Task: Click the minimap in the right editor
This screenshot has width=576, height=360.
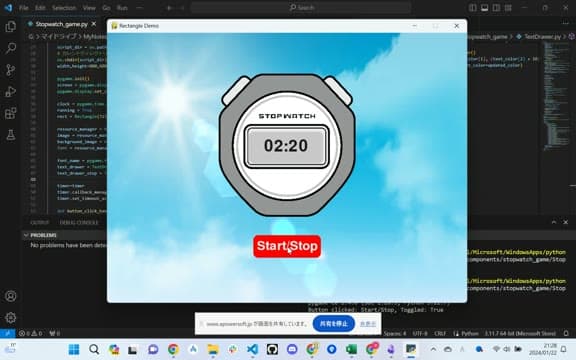Action: (x=557, y=96)
